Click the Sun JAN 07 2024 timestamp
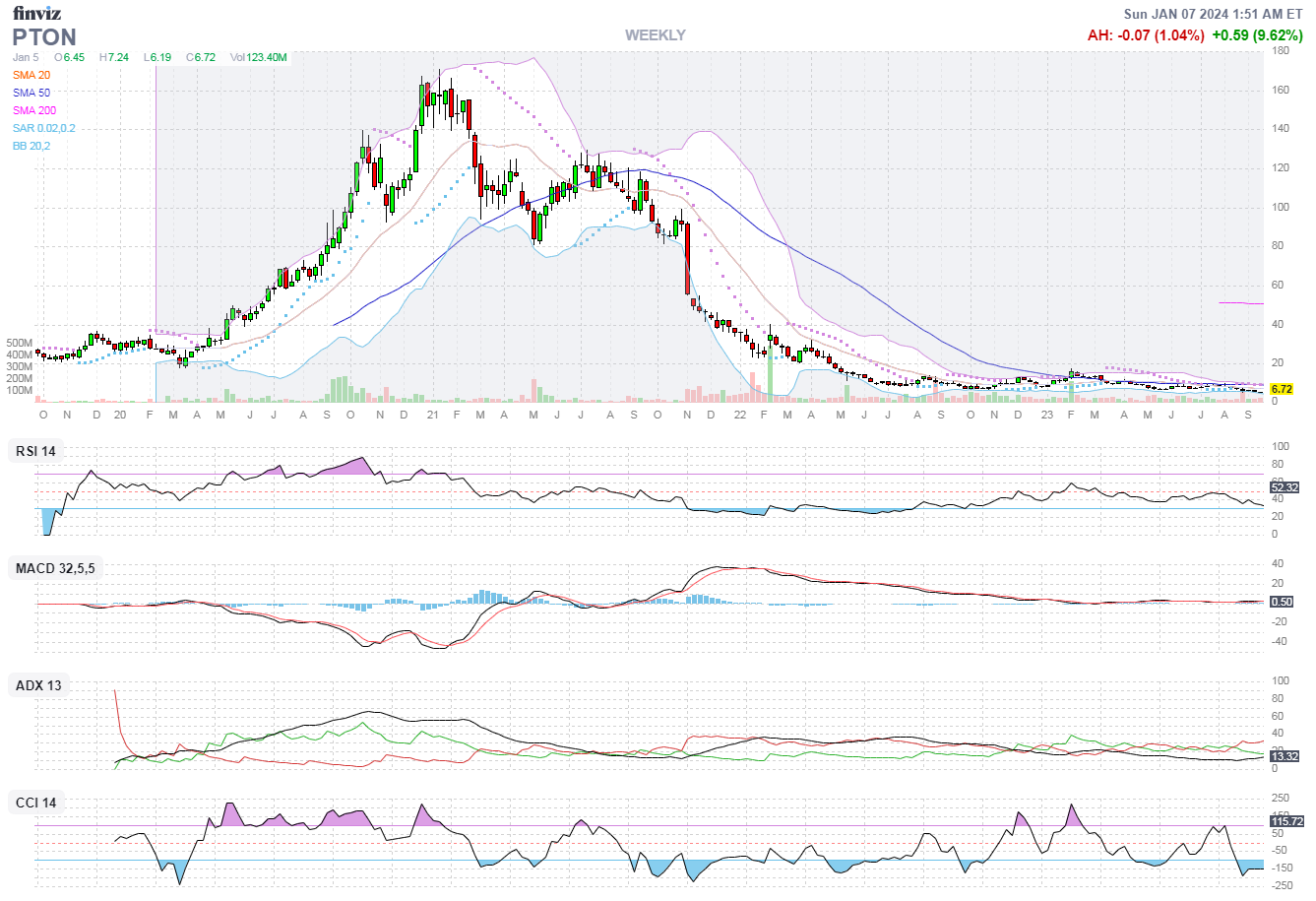Viewport: 1316px width, 901px height. pos(1213,14)
